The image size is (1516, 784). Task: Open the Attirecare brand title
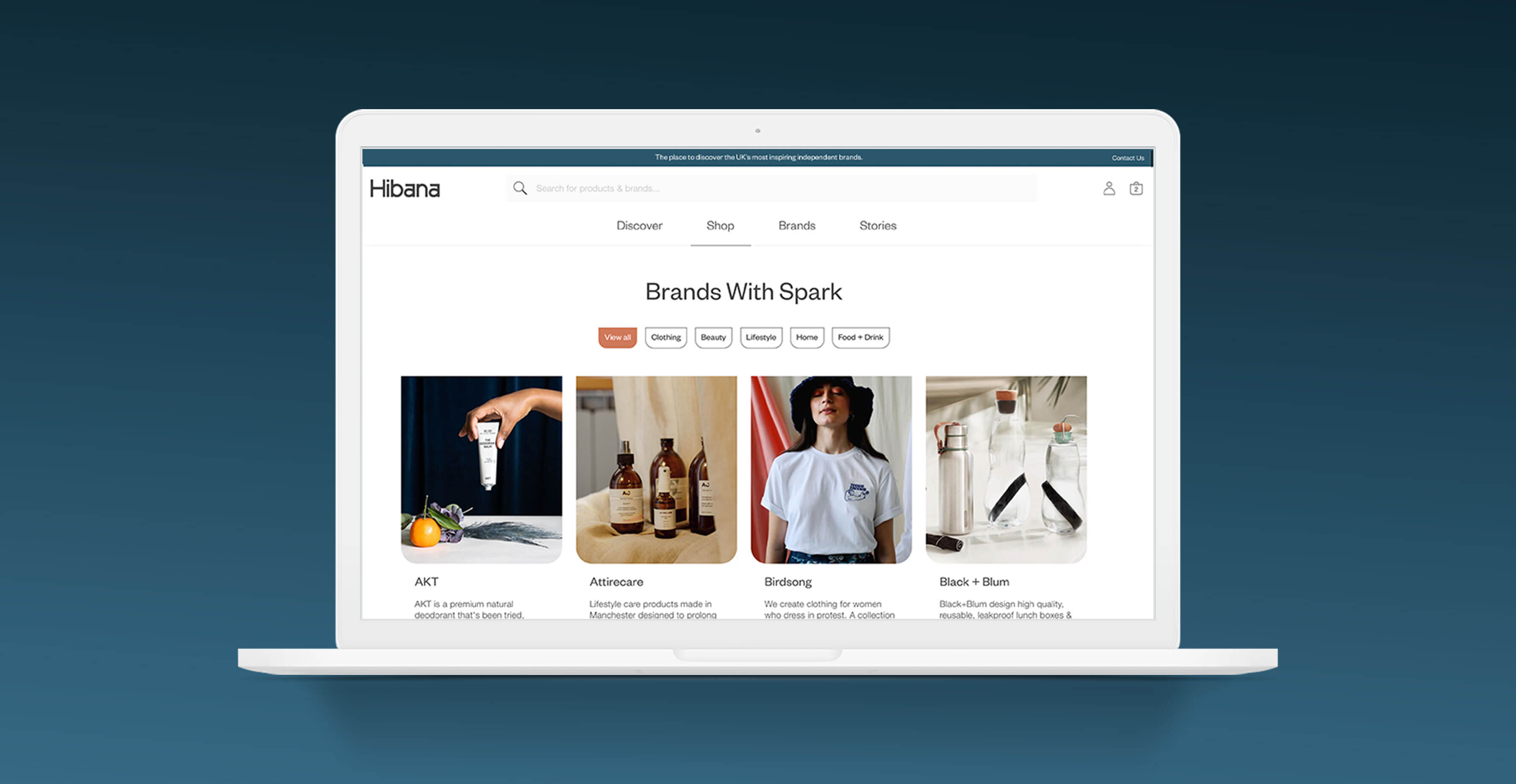click(x=616, y=582)
